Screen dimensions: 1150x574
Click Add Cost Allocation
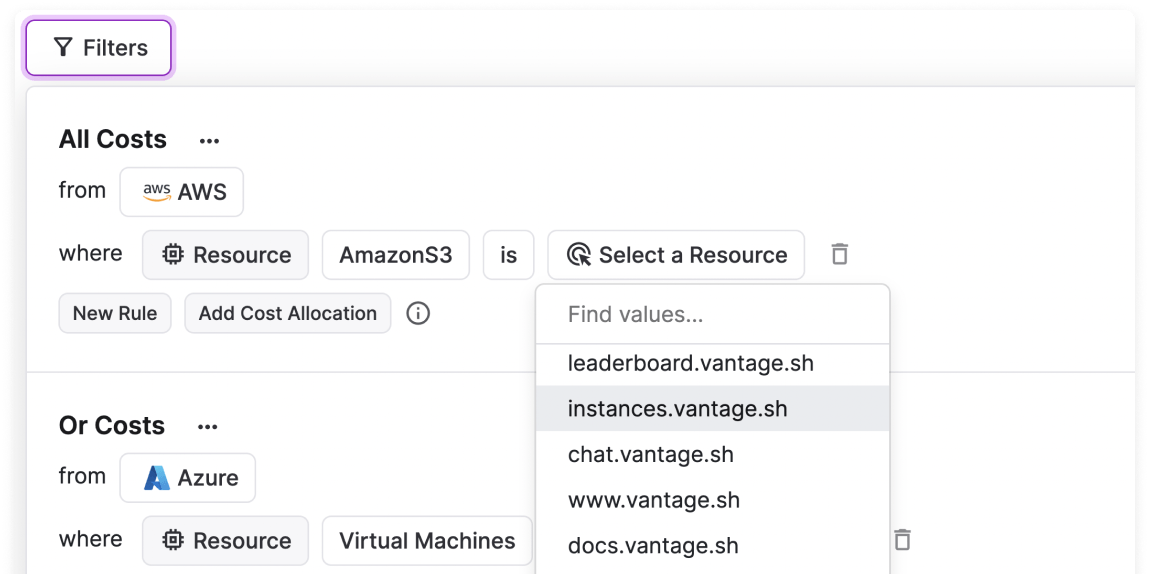[288, 313]
